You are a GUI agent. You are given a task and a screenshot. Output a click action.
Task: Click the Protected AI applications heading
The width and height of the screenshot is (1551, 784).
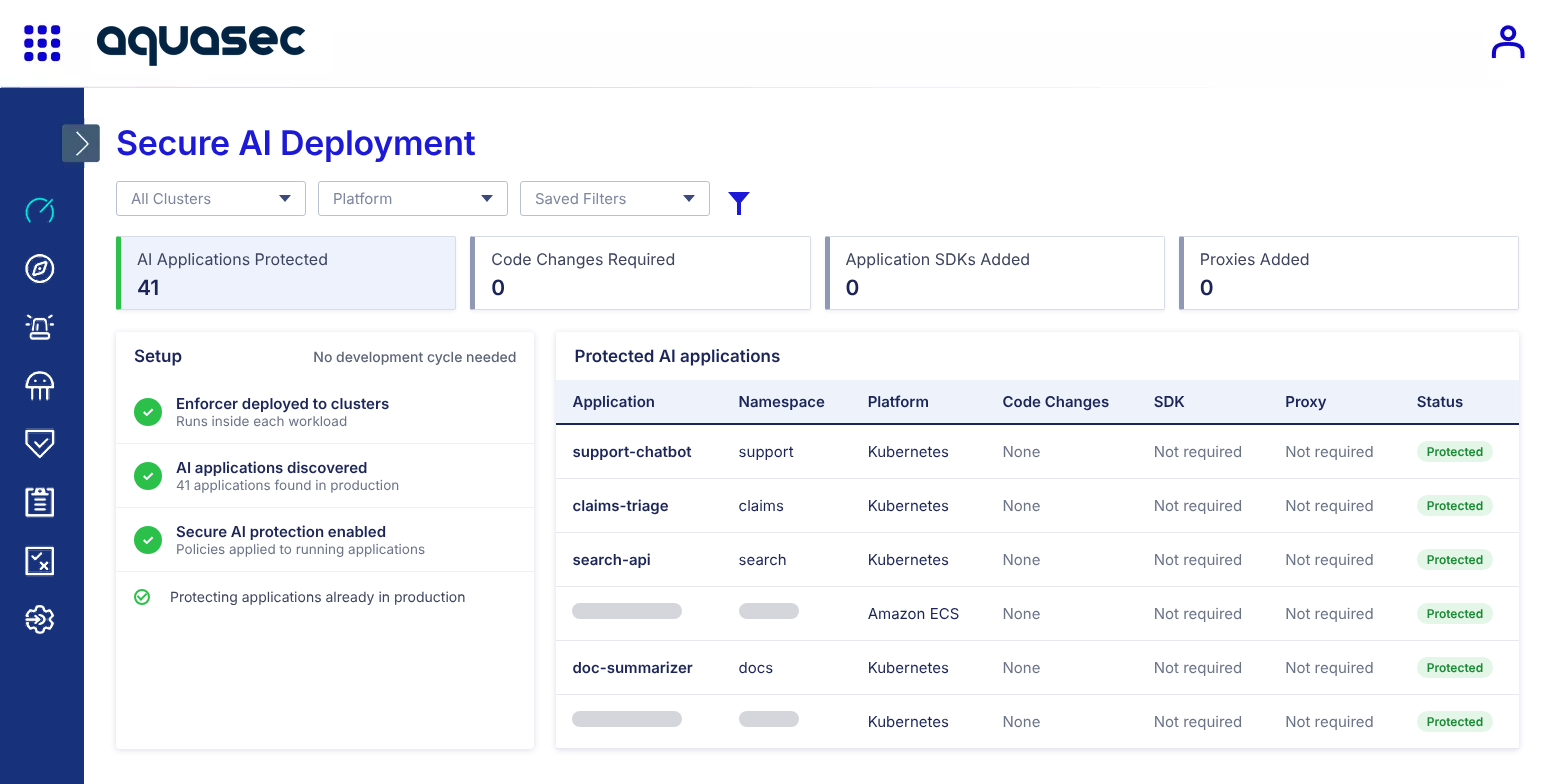pyautogui.click(x=677, y=356)
